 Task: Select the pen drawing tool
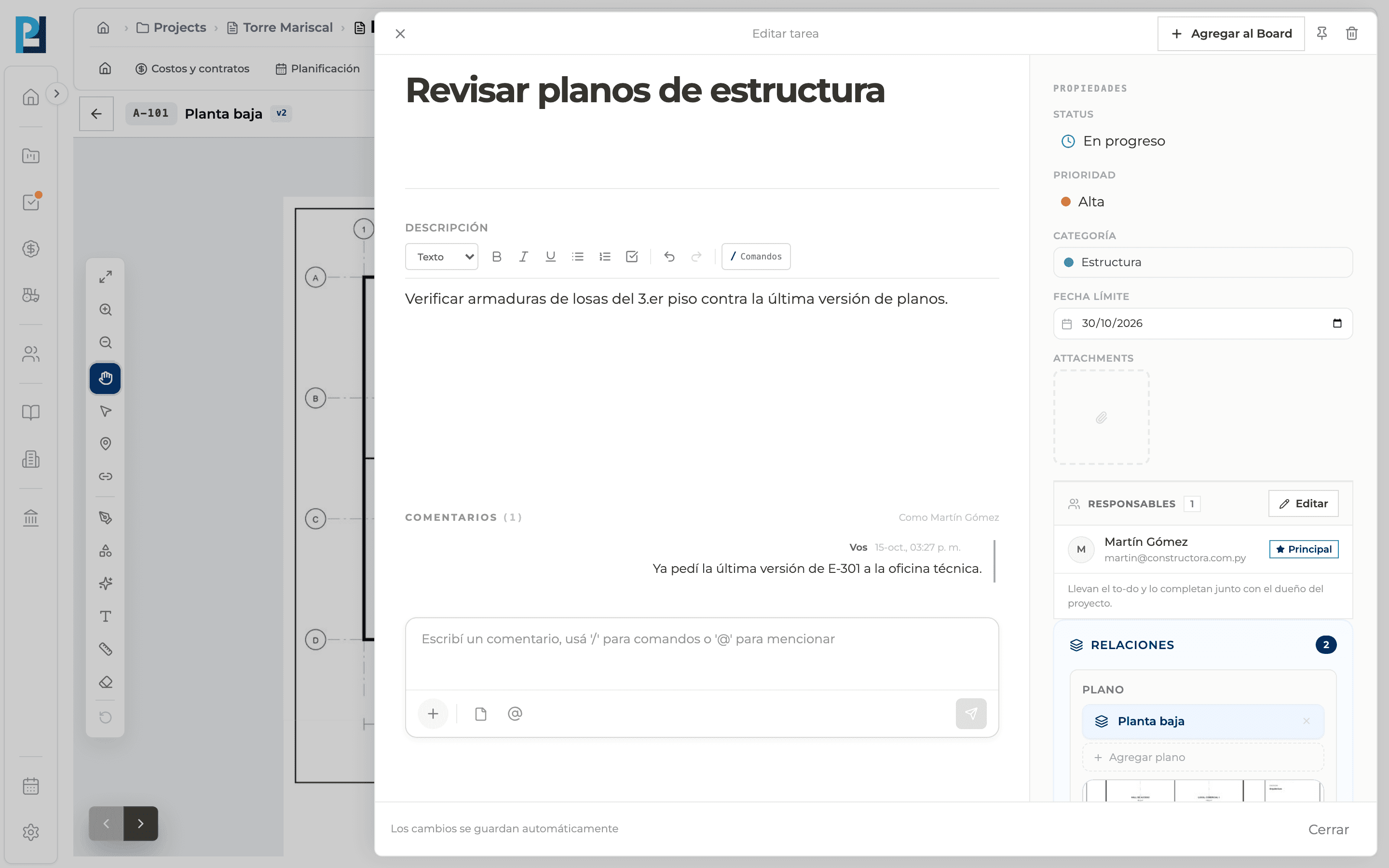click(105, 518)
